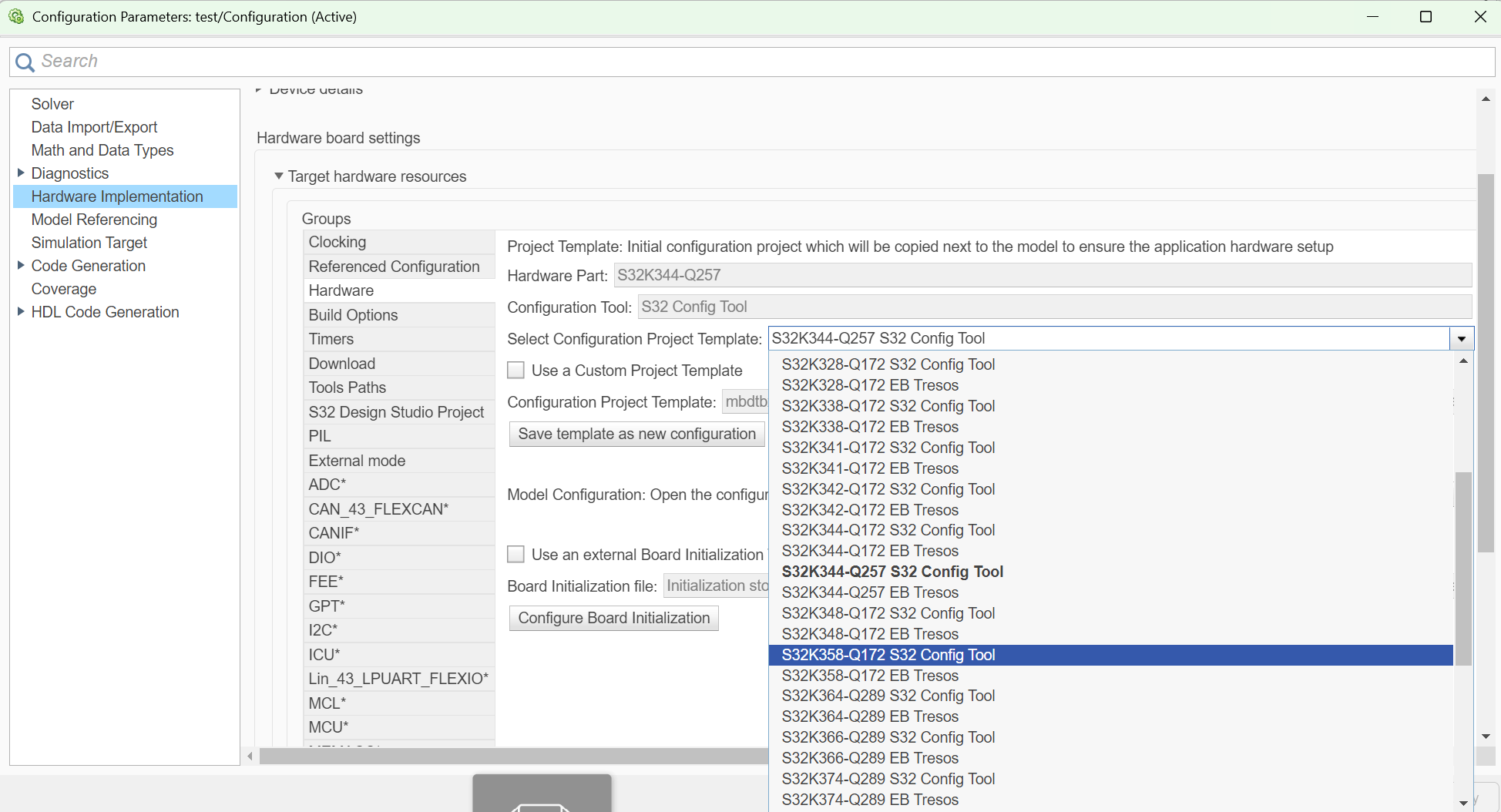The image size is (1501, 812).
Task: Pick S32K374-Q289 EB Tresos entry
Action: [1110, 800]
